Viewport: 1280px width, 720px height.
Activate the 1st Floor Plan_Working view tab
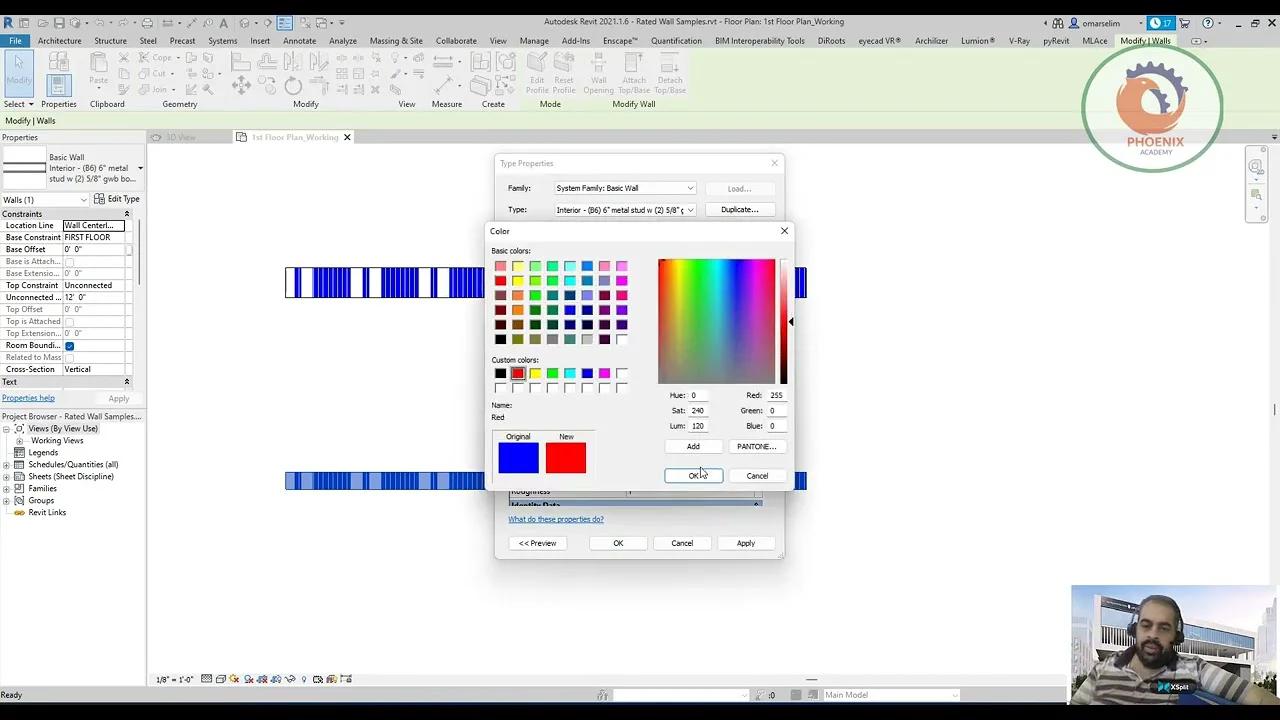pyautogui.click(x=292, y=137)
